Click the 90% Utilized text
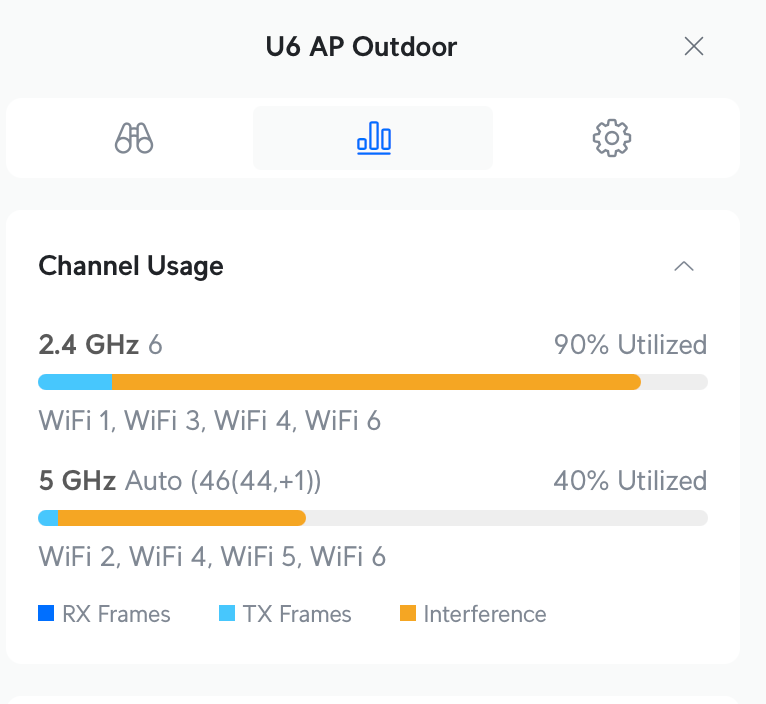This screenshot has height=704, width=766. click(630, 345)
